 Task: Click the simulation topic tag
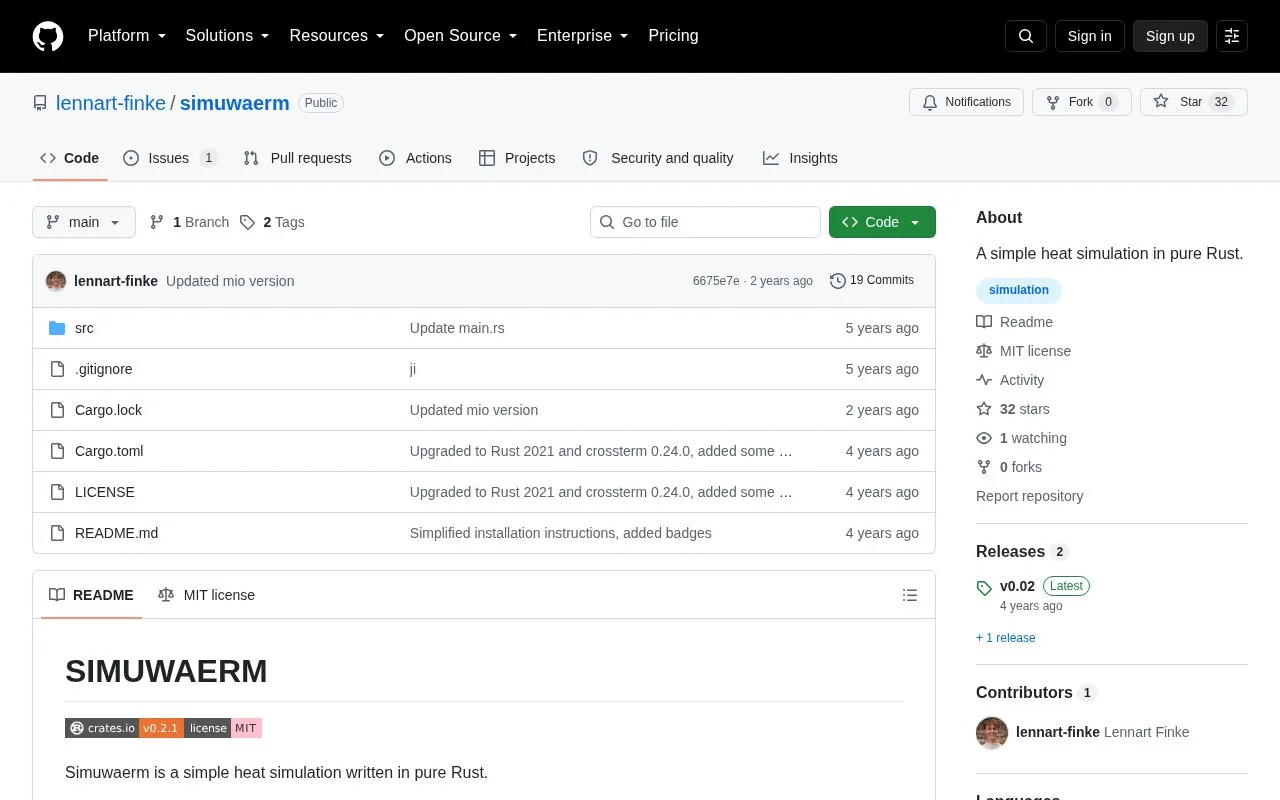pyautogui.click(x=1019, y=290)
